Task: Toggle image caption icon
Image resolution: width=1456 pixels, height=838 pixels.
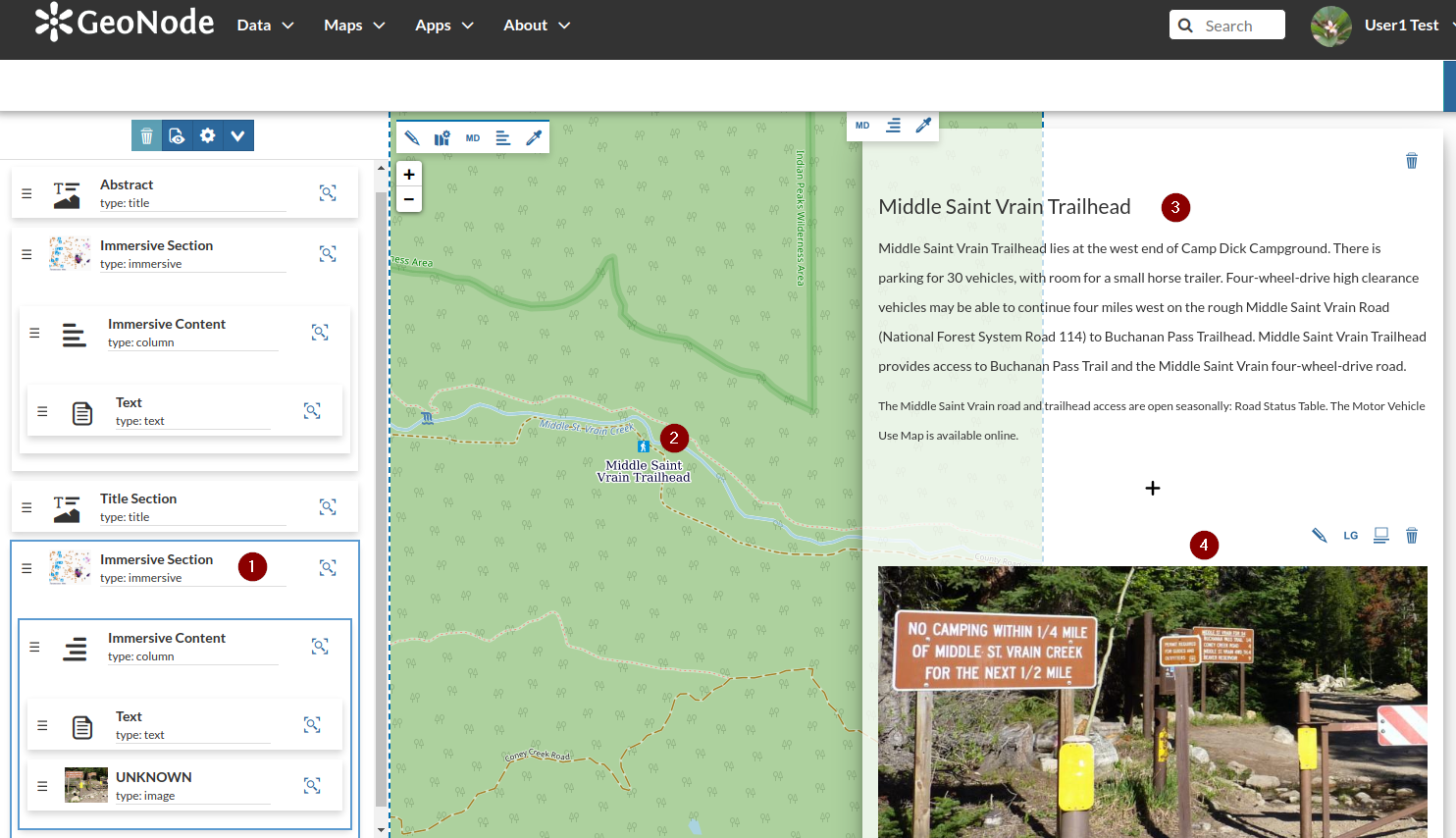Action: pos(1381,536)
